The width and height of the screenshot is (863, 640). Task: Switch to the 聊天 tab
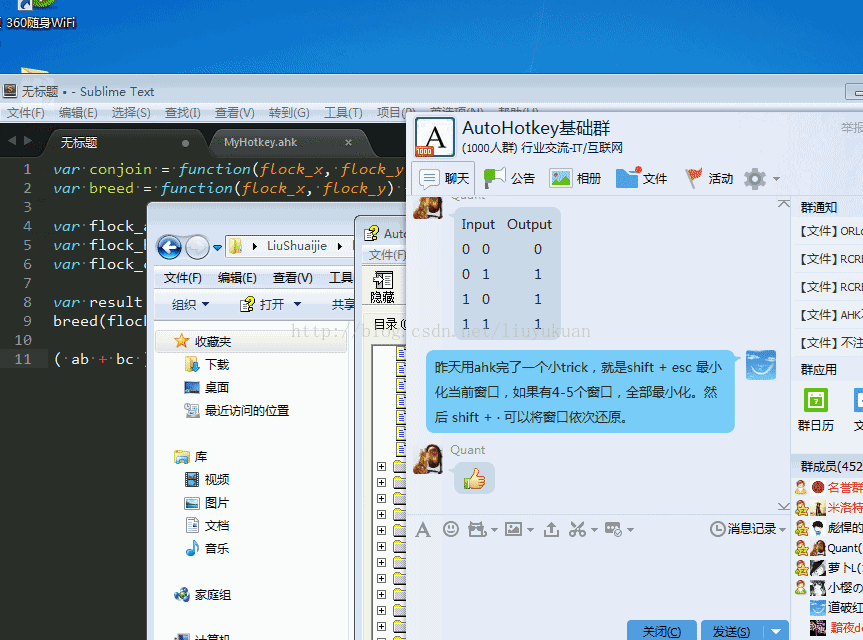444,179
